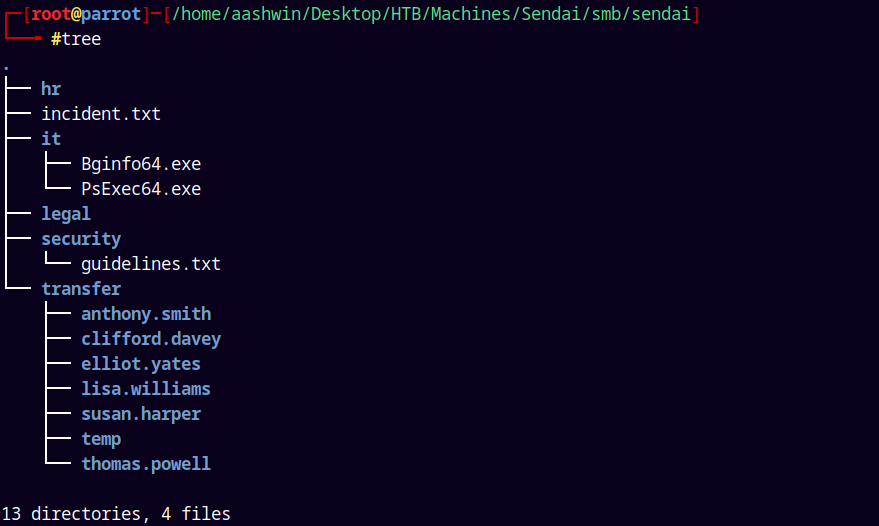Click the working directory path in prompt
Screen dimensions: 879x526
click(x=431, y=14)
